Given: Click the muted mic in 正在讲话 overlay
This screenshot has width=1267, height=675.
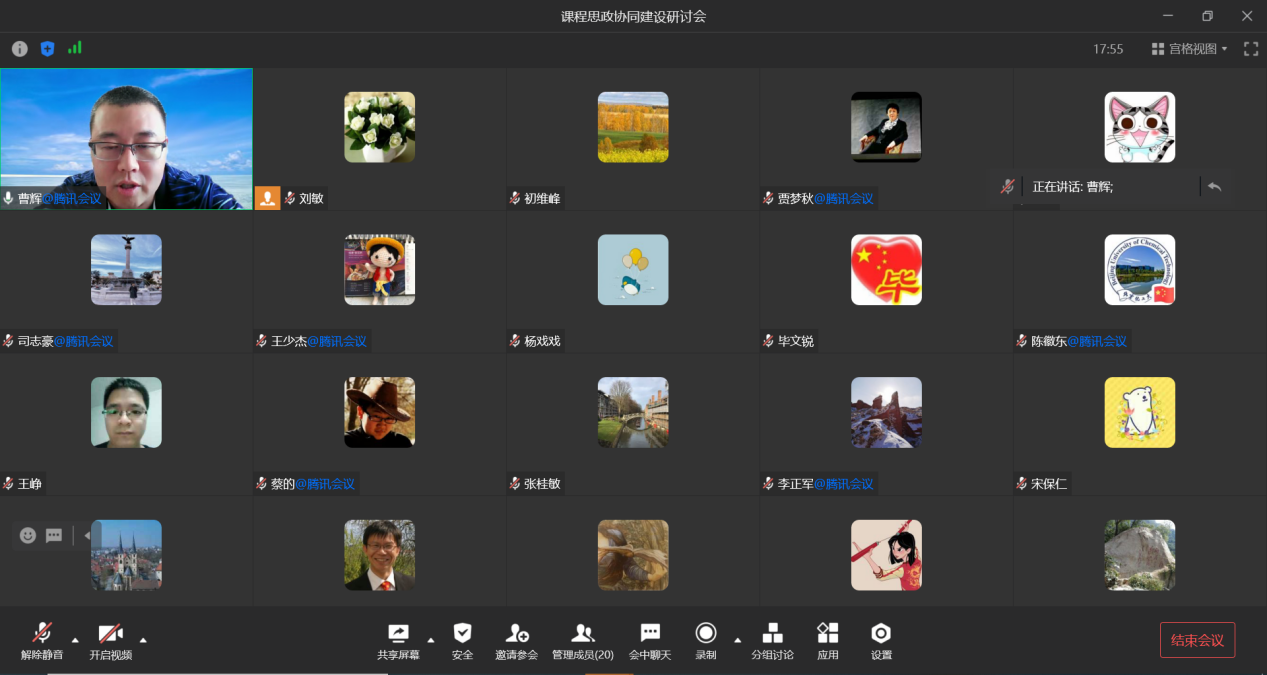Looking at the screenshot, I should 1008,186.
